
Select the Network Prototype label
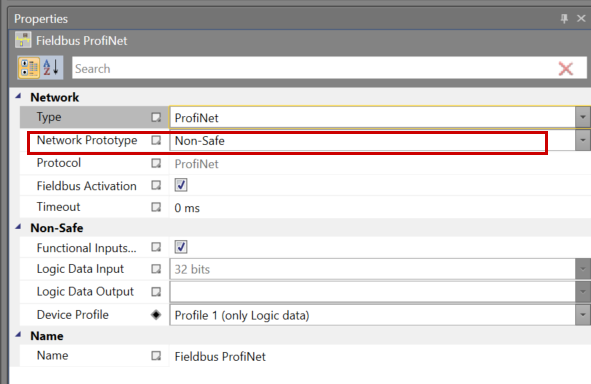87,140
